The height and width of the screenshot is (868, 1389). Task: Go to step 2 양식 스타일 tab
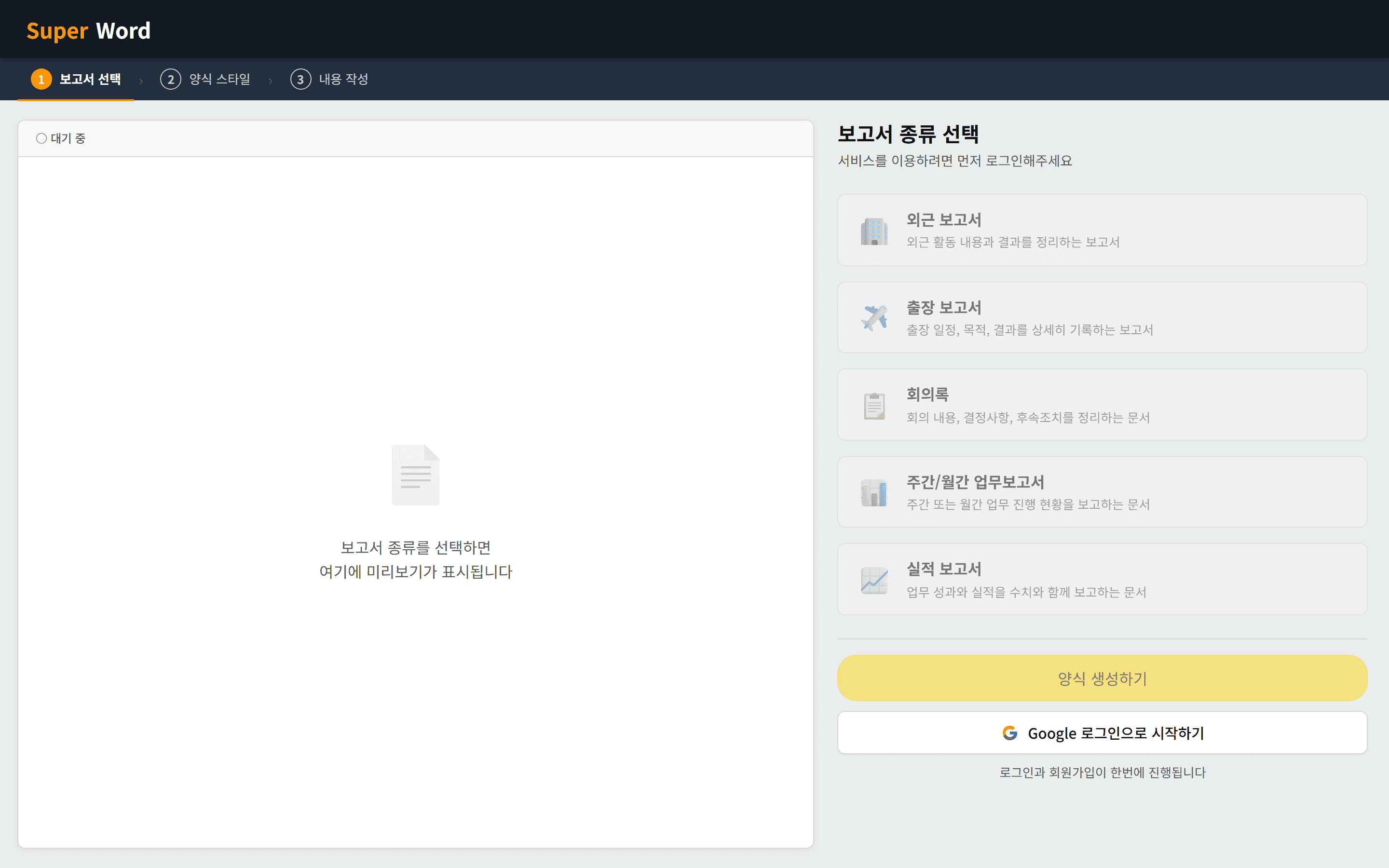[205, 79]
